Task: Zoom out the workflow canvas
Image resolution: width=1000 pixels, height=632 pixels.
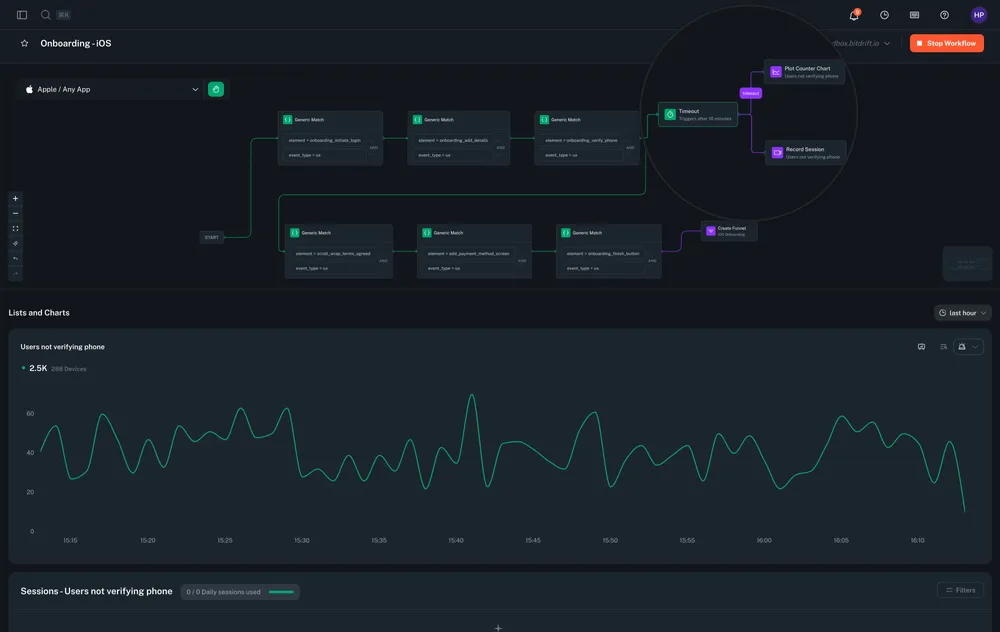Action: 15,214
